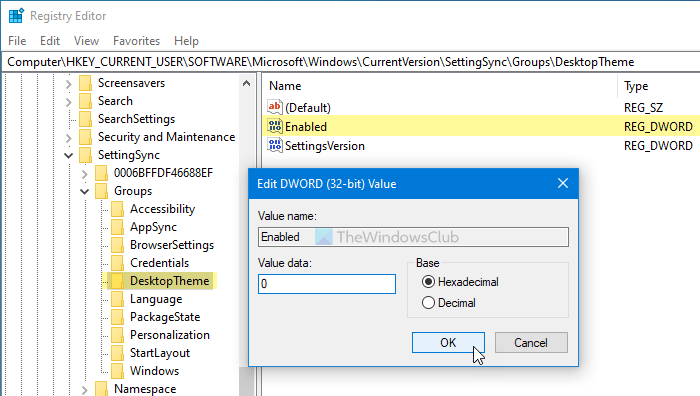
Task: Collapse the Groups key
Action: click(84, 192)
